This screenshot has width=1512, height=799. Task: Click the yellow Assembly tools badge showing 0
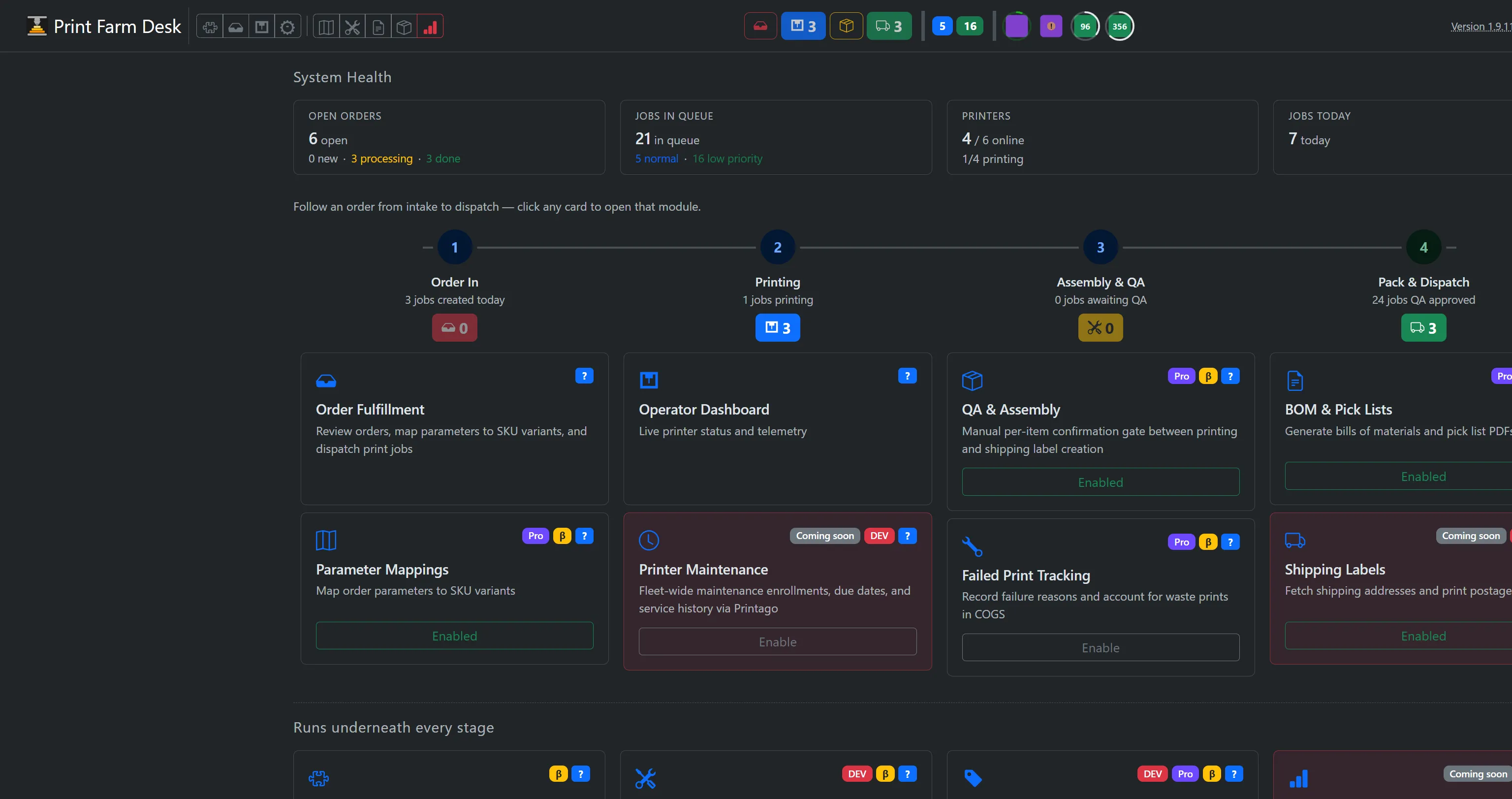[1101, 327]
